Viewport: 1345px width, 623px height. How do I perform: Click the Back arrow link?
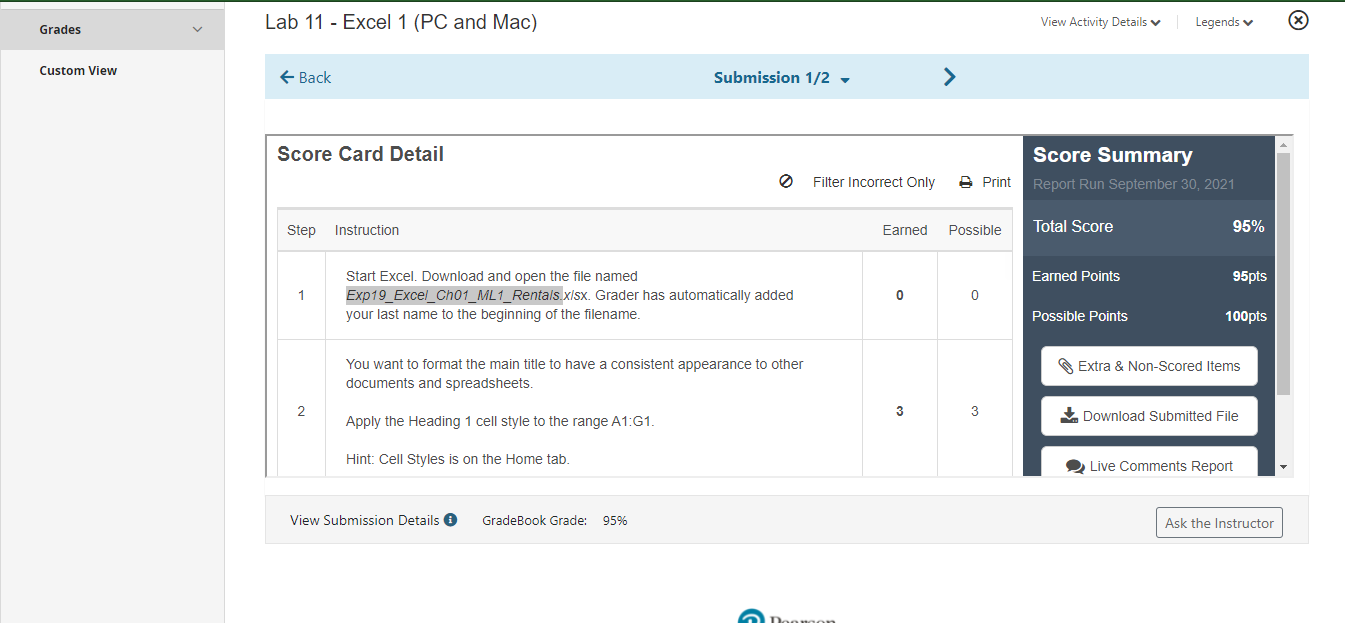(305, 77)
